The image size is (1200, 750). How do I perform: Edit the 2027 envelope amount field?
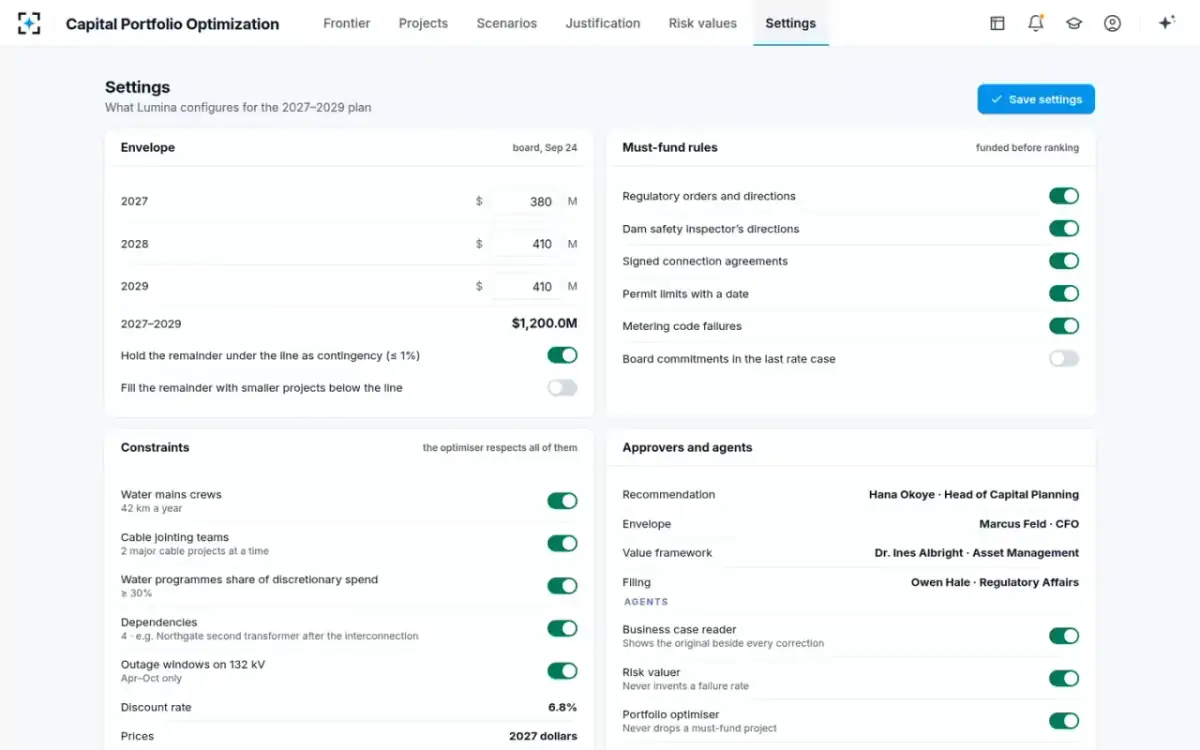pos(526,201)
